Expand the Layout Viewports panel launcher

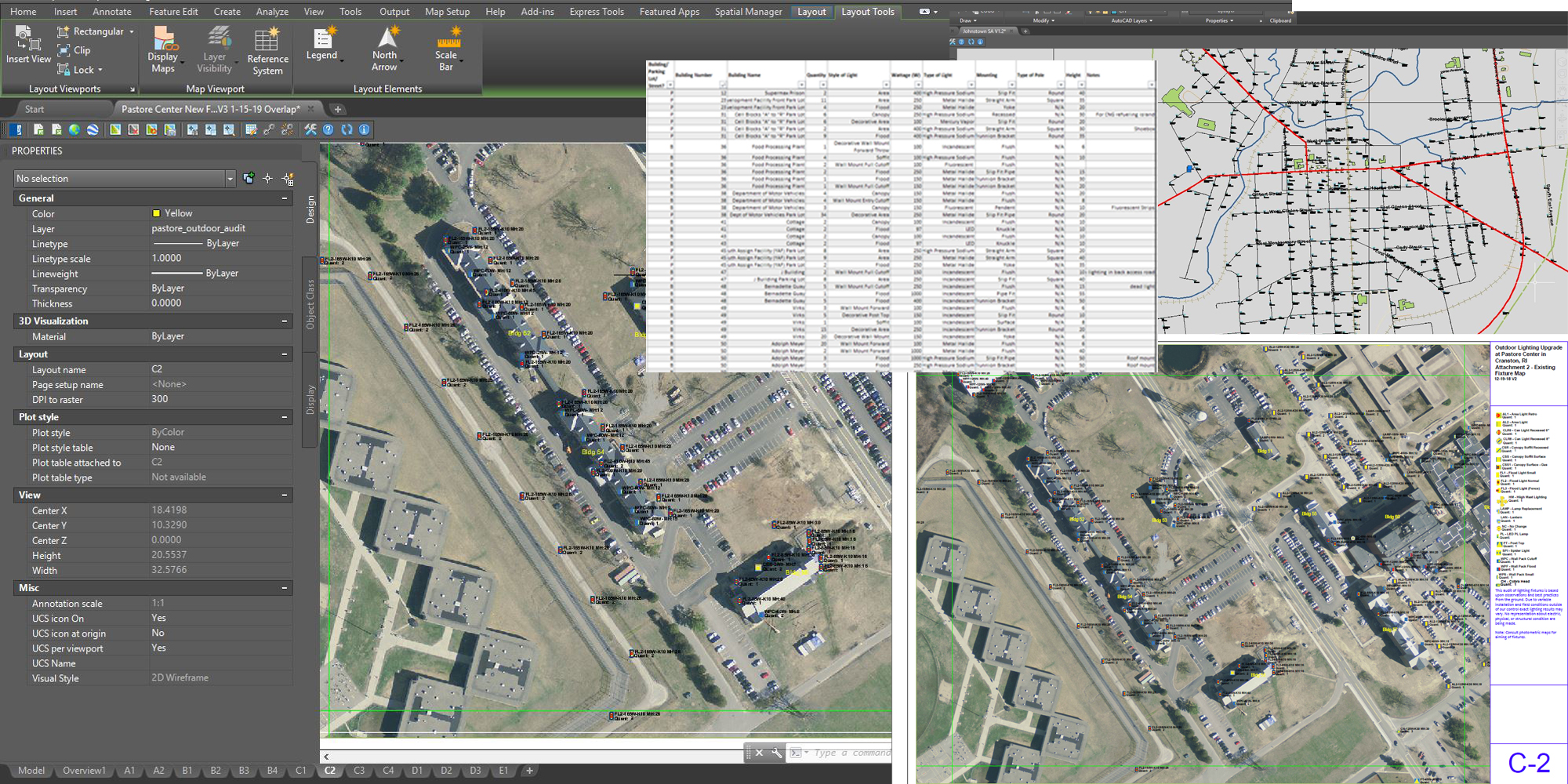pos(132,89)
